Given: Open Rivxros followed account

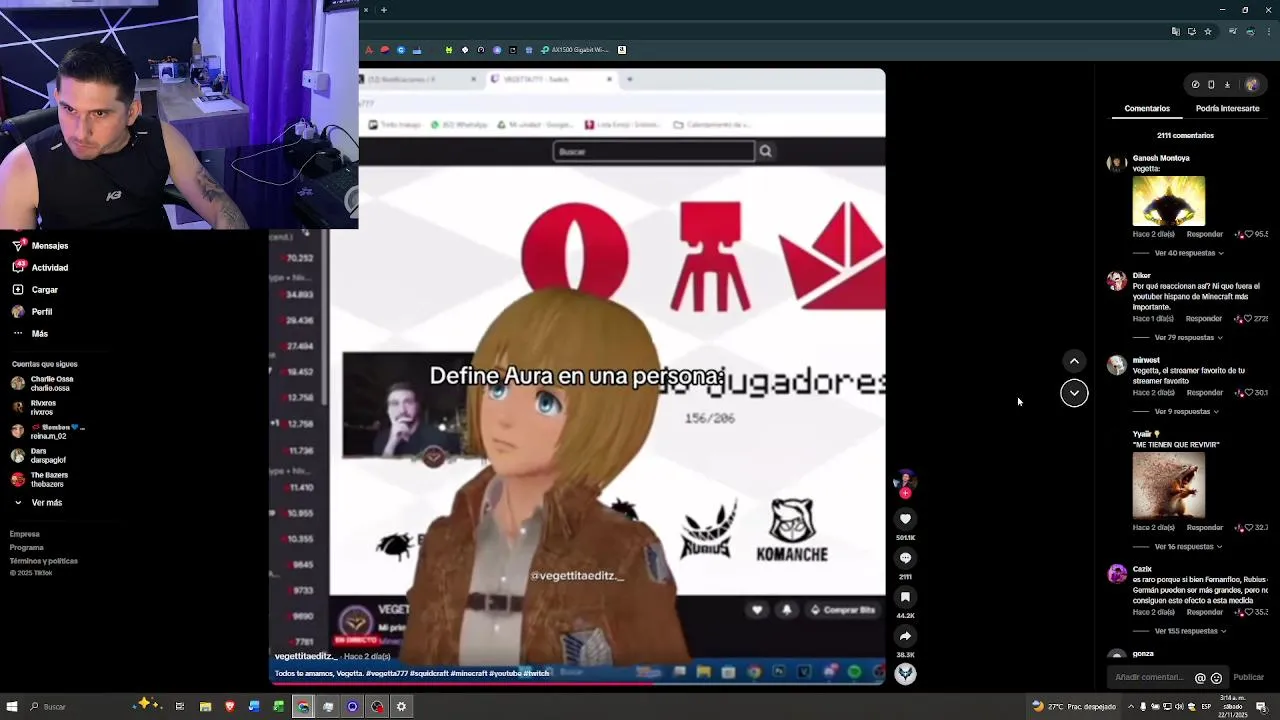Looking at the screenshot, I should point(35,408).
